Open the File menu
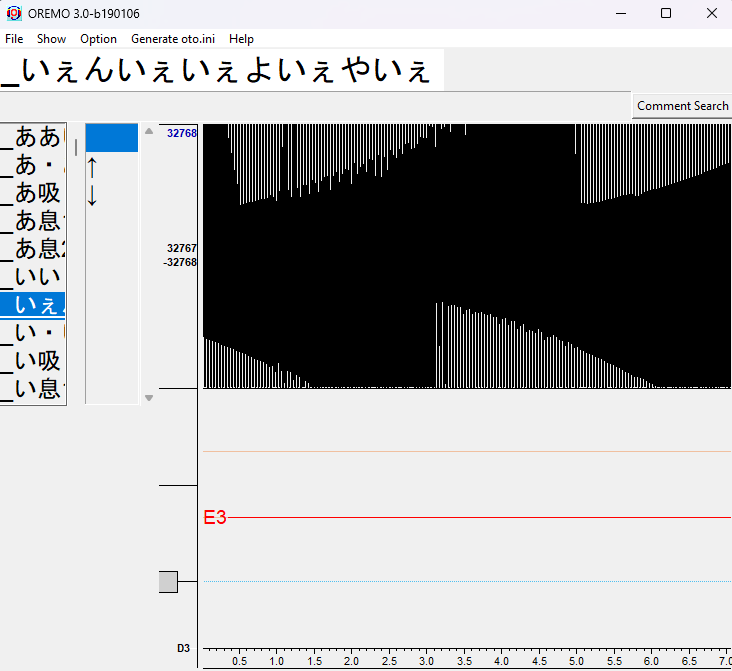Image resolution: width=732 pixels, height=671 pixels. (14, 39)
